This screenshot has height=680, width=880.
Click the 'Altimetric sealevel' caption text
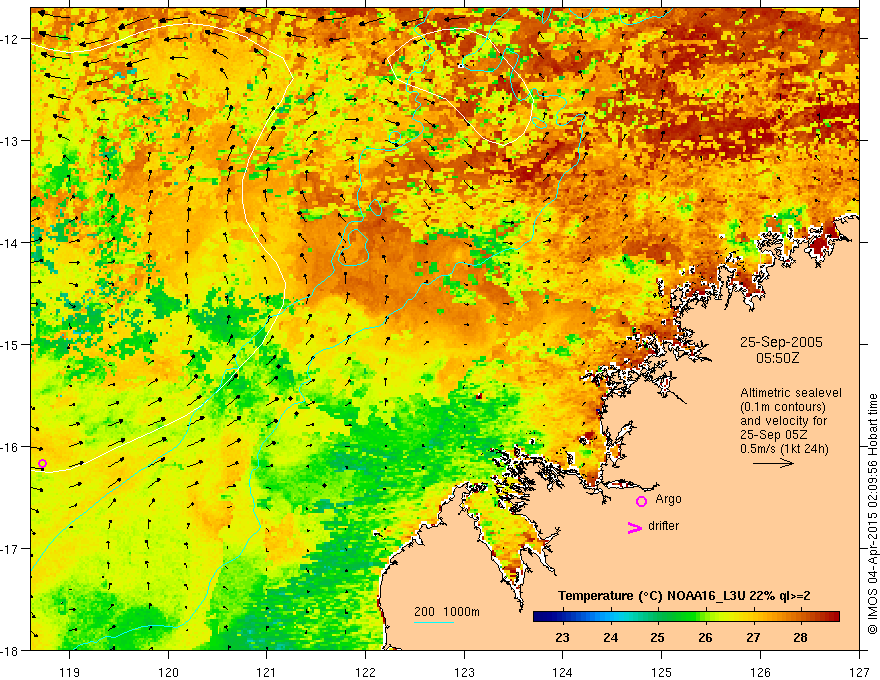pos(791,393)
